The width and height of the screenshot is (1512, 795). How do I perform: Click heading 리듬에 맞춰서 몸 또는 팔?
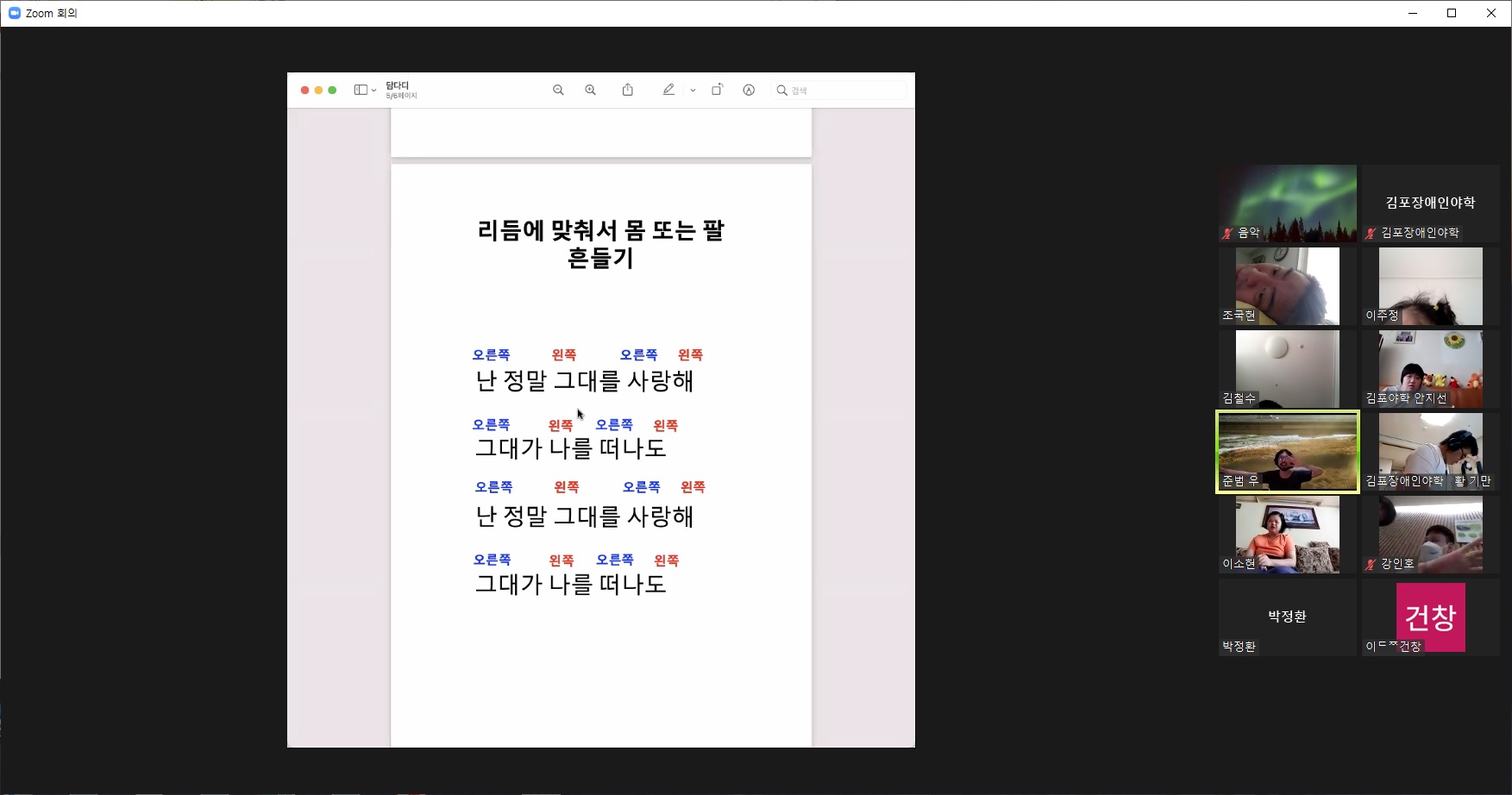click(601, 230)
